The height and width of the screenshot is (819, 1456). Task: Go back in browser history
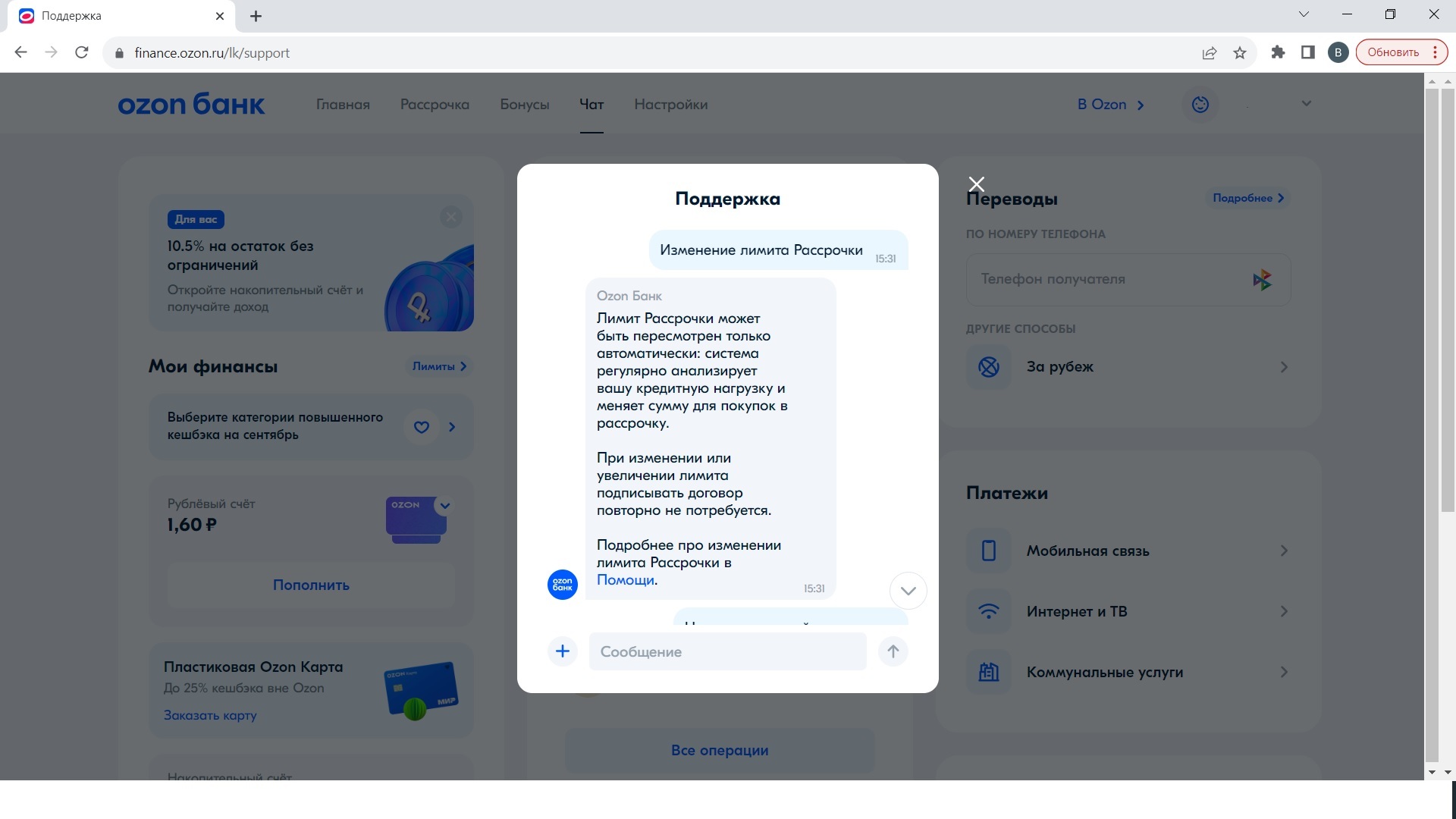(21, 52)
